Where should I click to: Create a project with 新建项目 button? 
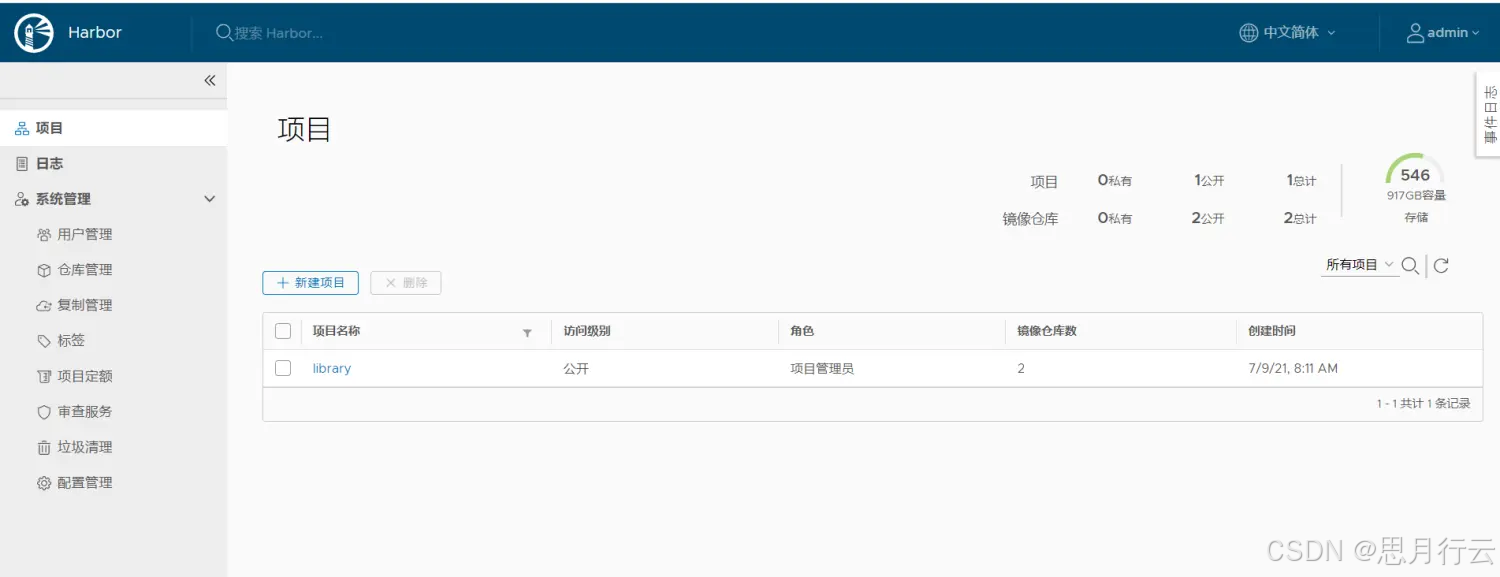pyautogui.click(x=310, y=282)
